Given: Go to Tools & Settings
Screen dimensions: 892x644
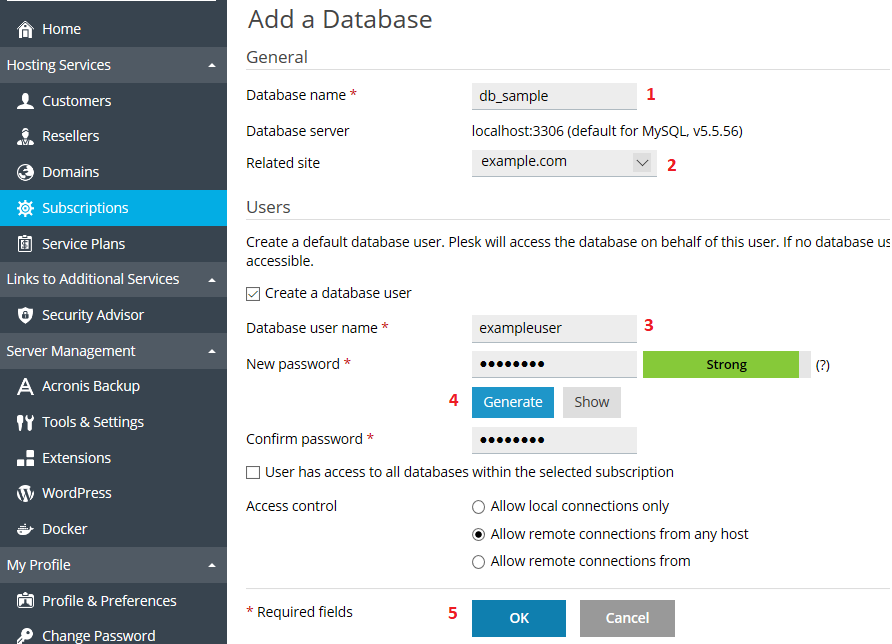Looking at the screenshot, I should 92,422.
